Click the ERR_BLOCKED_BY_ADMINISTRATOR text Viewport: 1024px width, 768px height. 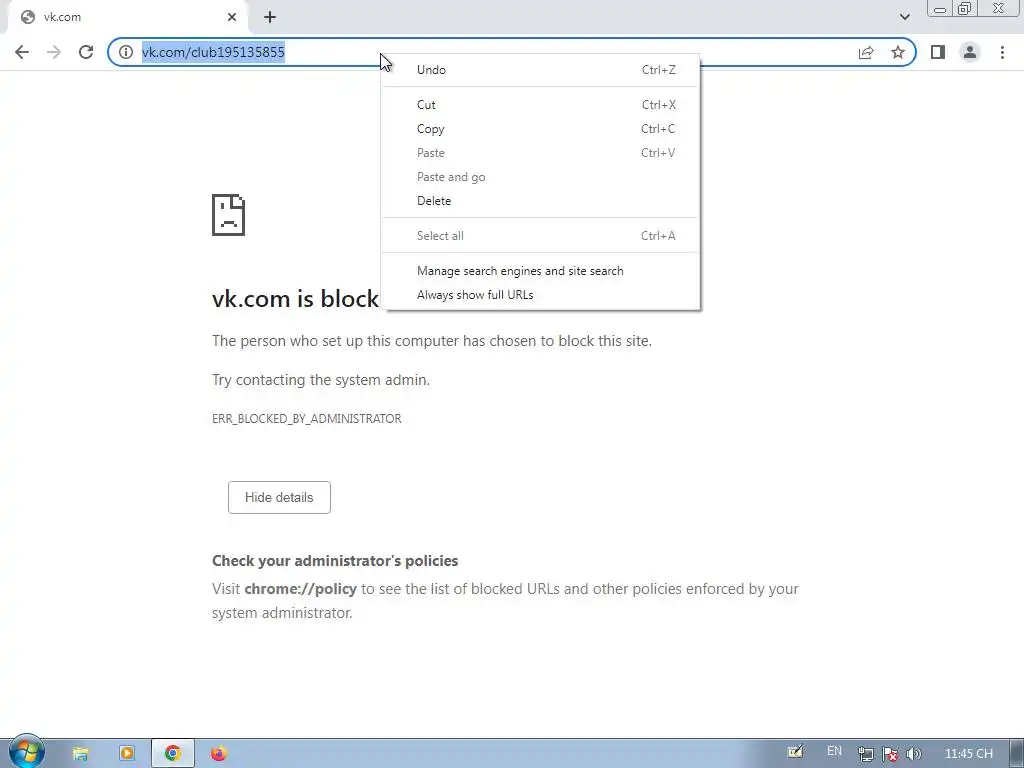coord(307,419)
